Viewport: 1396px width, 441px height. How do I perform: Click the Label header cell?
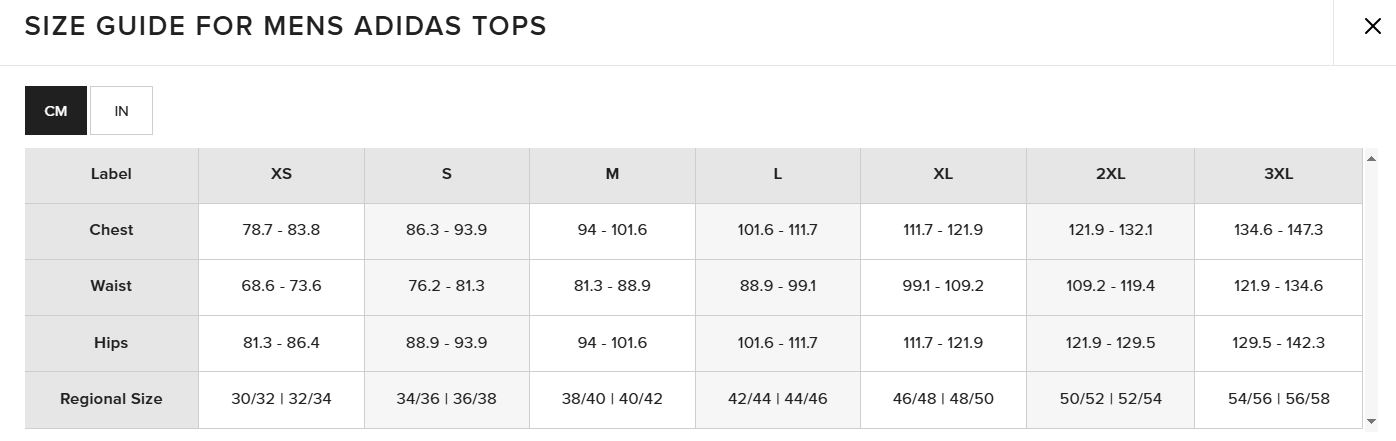(x=111, y=174)
